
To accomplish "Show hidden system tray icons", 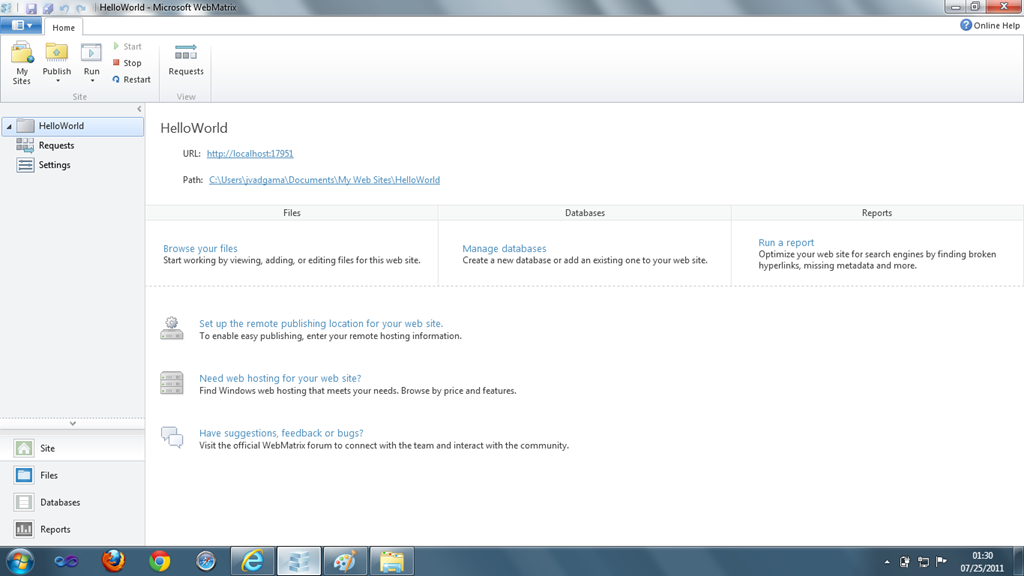I will (887, 562).
